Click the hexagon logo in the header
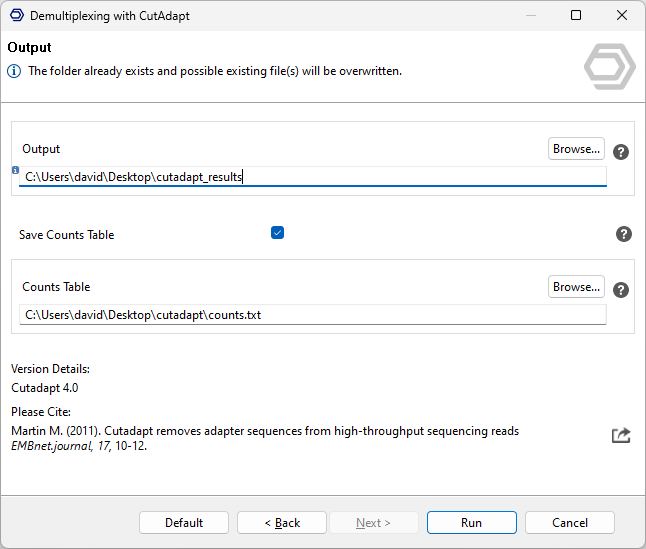646x549 pixels. click(x=609, y=68)
